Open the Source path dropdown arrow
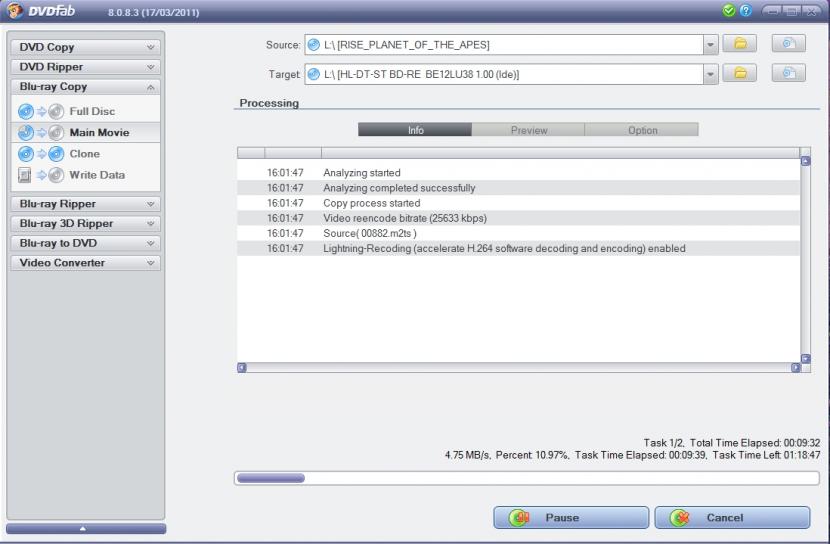 coord(710,45)
